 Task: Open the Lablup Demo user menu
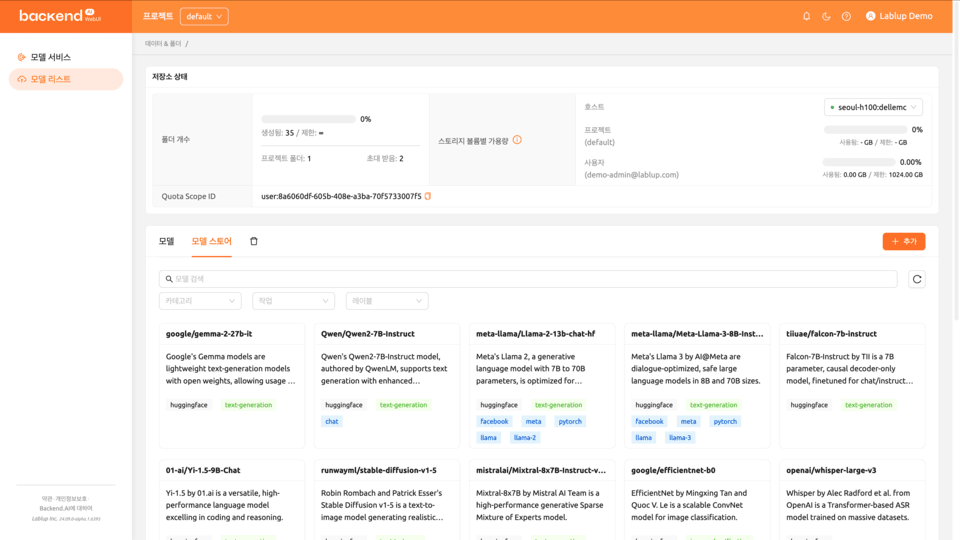click(x=899, y=16)
